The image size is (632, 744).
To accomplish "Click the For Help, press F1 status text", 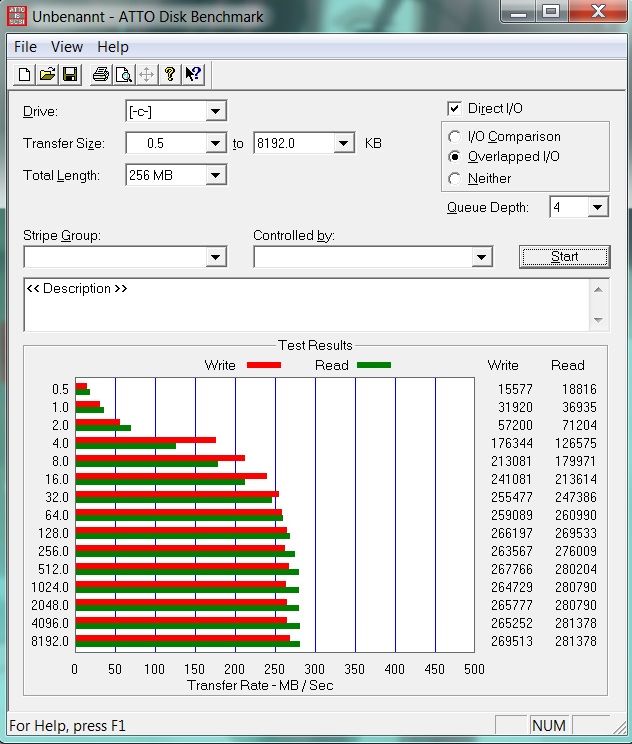I will coord(67,725).
